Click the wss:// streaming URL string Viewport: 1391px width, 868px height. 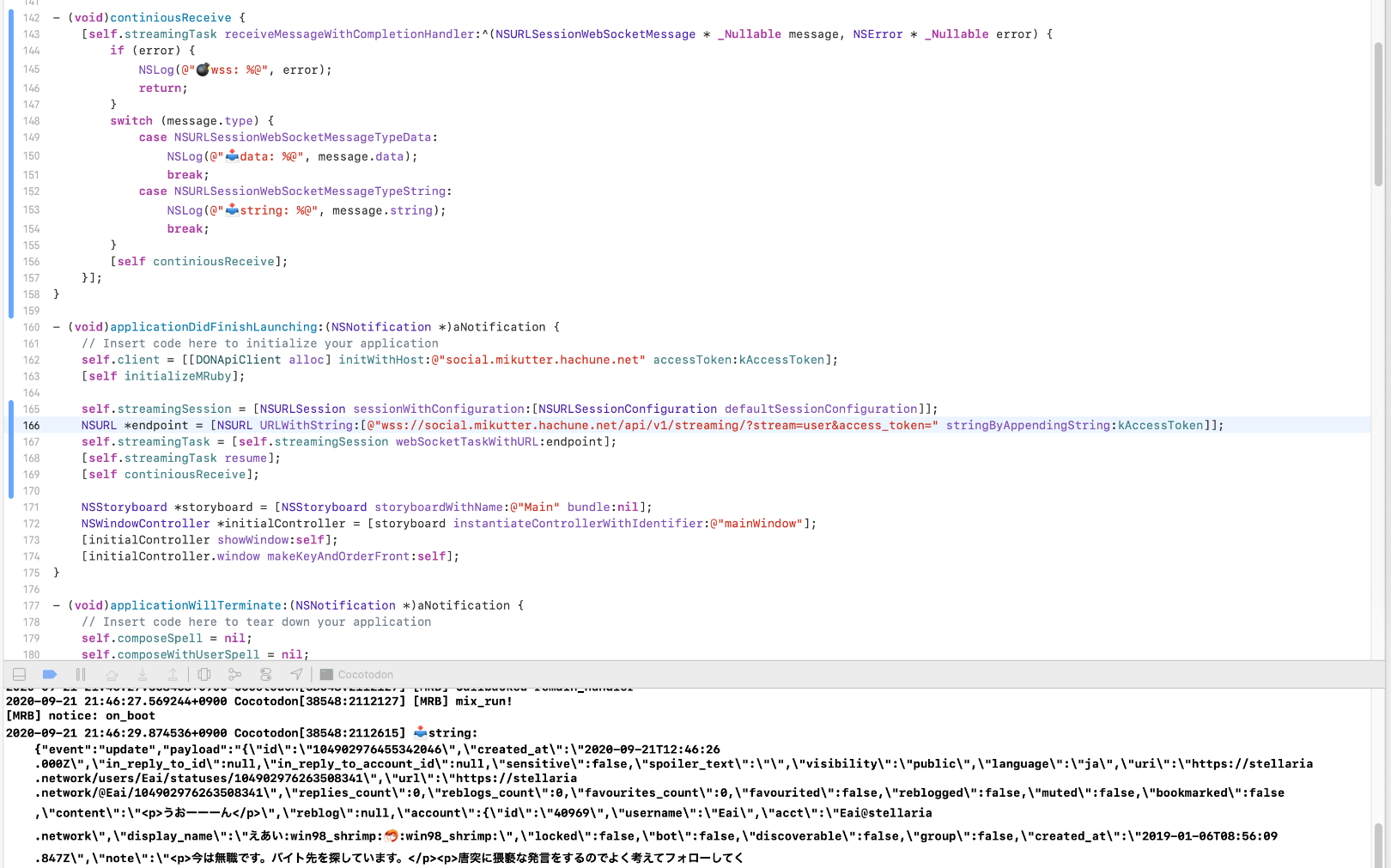click(x=653, y=426)
